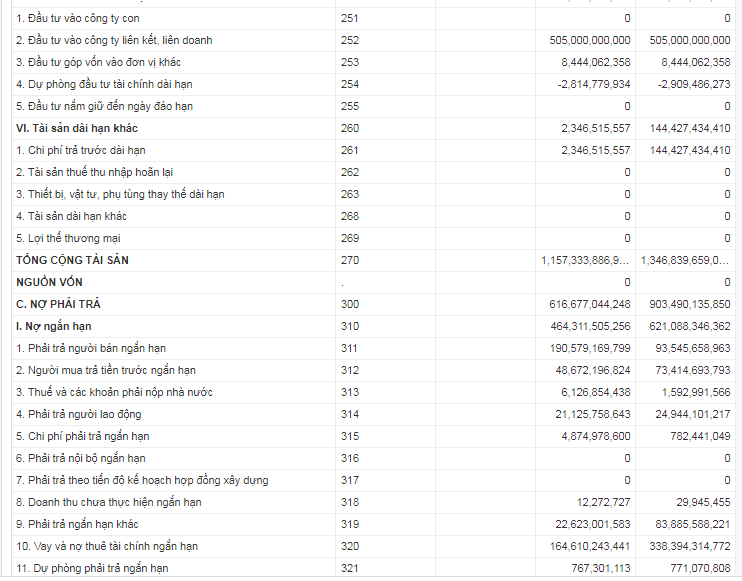Click the value -2,814,779,934

click(594, 84)
